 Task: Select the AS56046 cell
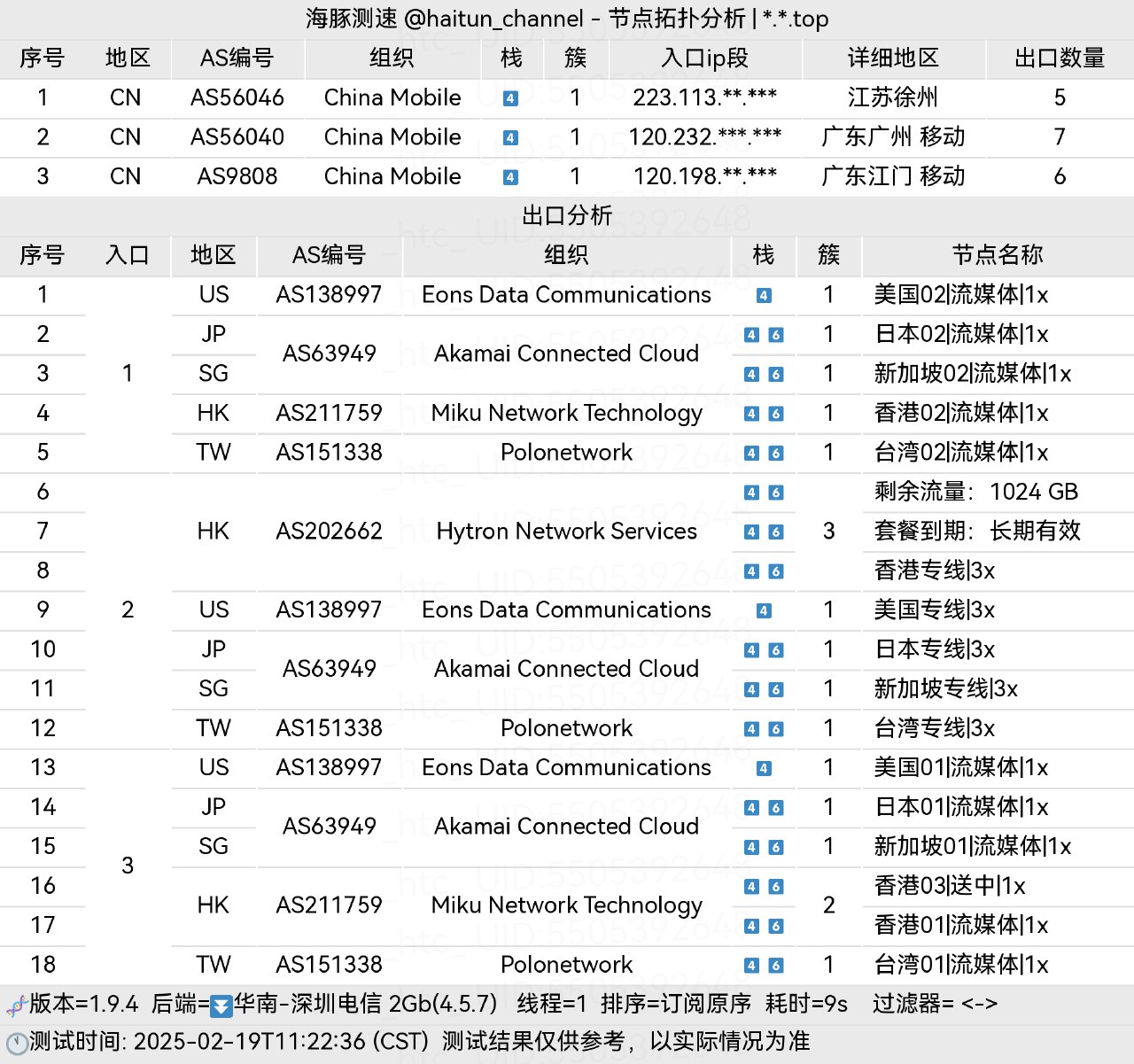(237, 97)
